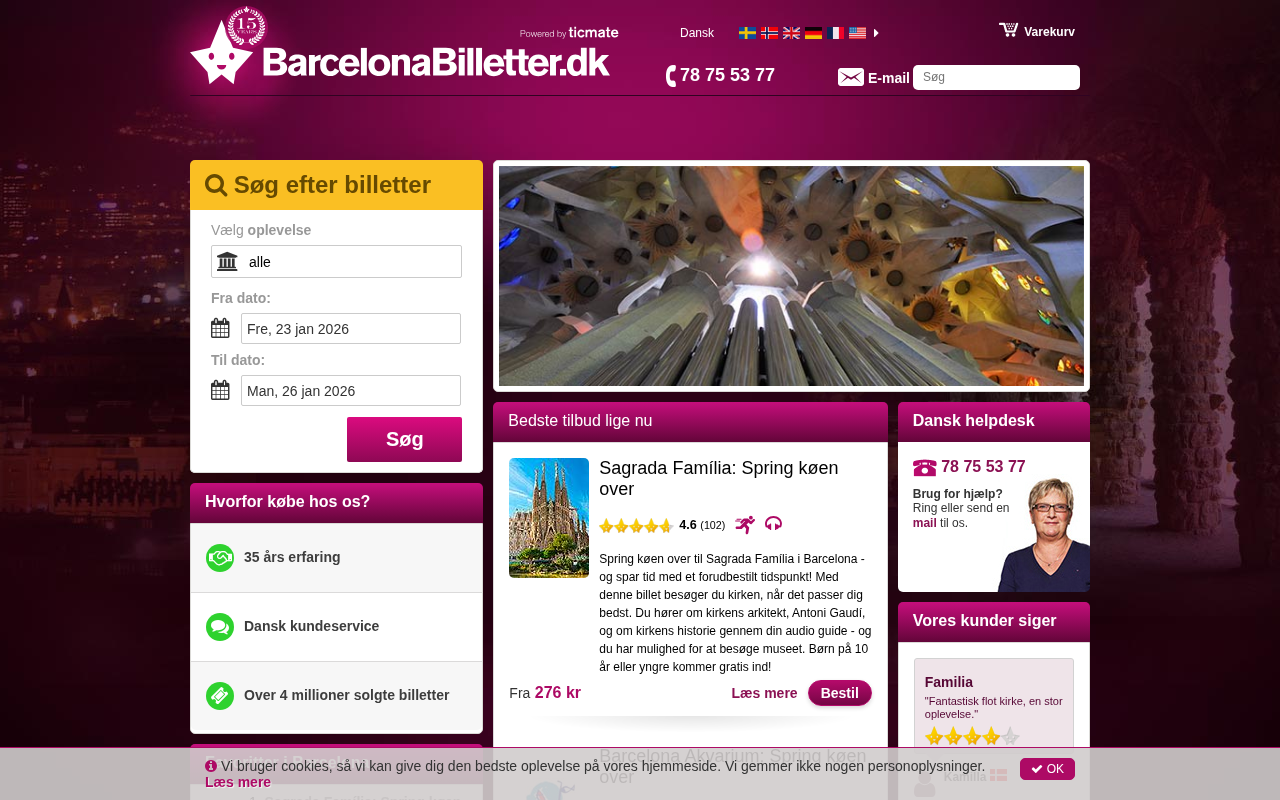1280x800 pixels.
Task: Open the Varekurv shopping cart icon
Action: 1009,30
